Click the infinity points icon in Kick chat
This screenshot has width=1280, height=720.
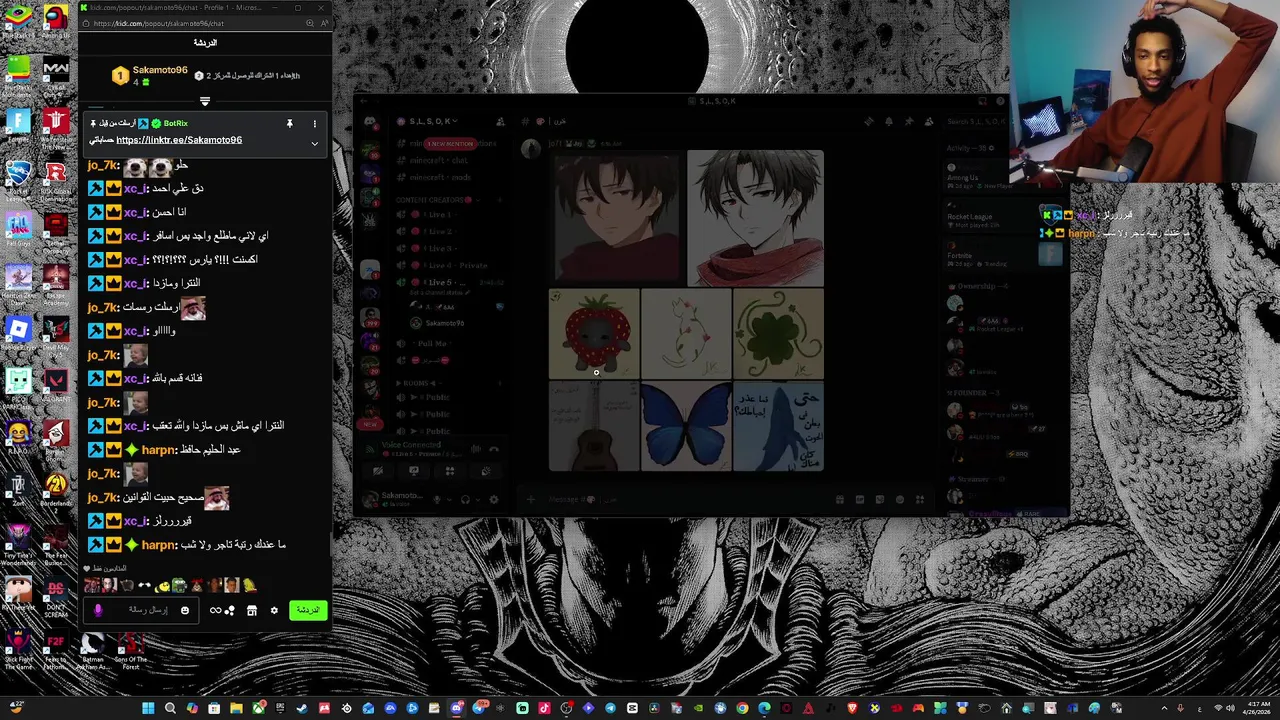[215, 610]
